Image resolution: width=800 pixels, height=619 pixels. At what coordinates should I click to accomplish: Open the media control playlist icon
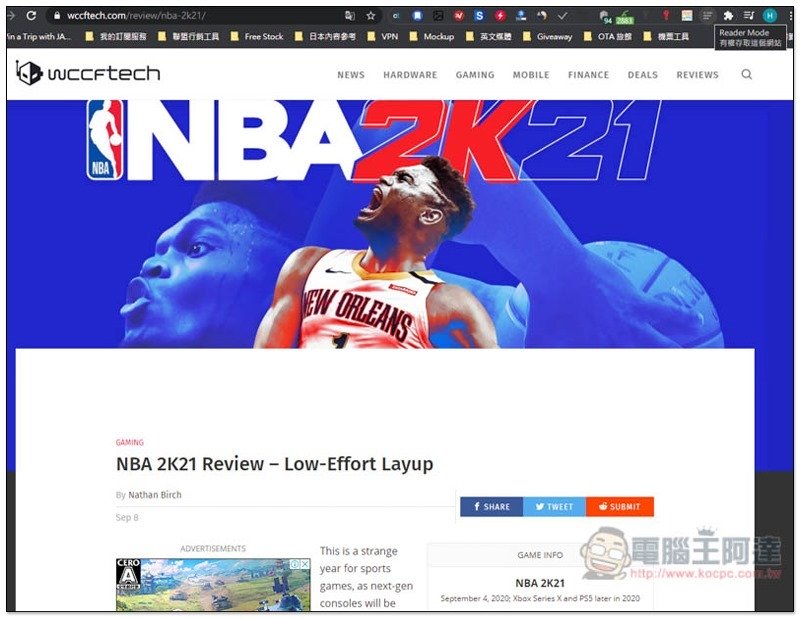pos(749,16)
